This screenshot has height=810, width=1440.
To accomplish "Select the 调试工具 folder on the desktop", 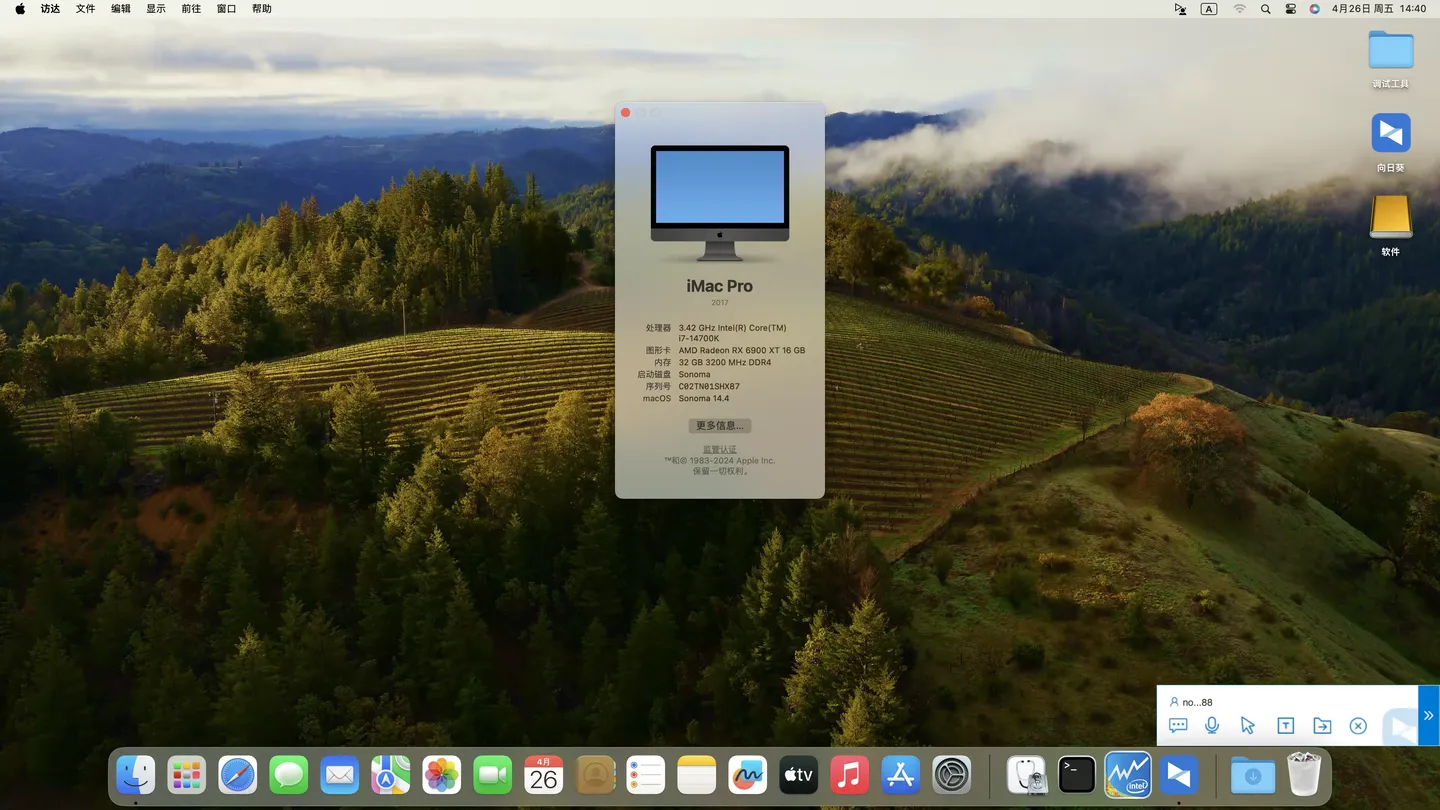I will tap(1390, 52).
